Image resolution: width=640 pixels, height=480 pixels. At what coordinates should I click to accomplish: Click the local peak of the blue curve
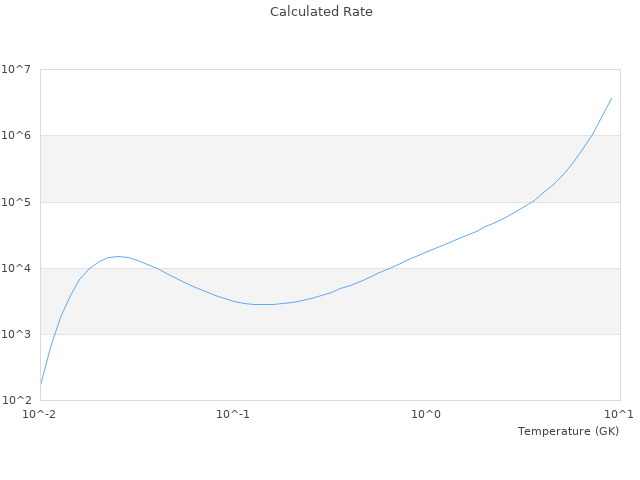119,256
